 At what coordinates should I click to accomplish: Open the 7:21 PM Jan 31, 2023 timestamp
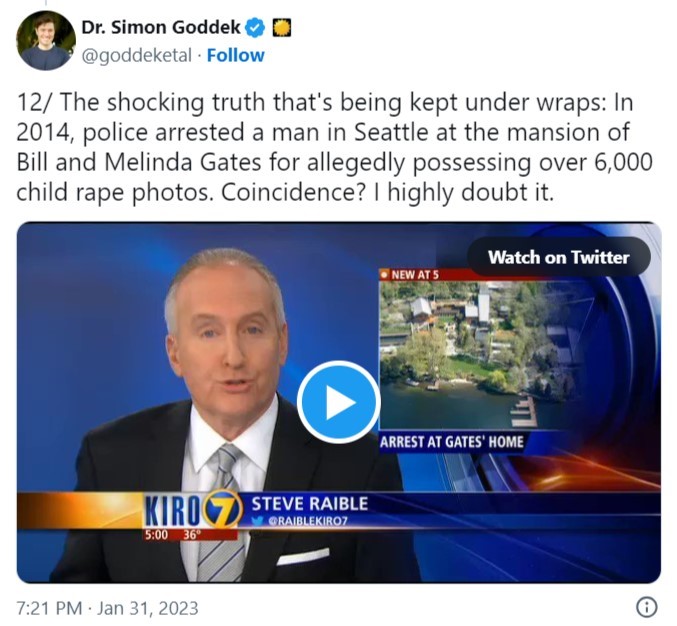pos(108,608)
